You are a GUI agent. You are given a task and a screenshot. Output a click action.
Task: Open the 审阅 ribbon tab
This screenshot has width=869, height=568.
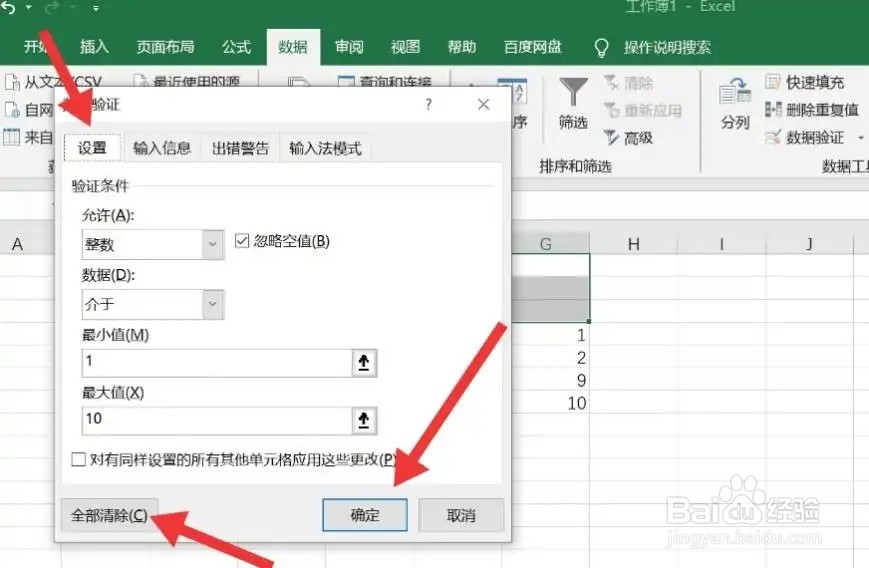349,47
